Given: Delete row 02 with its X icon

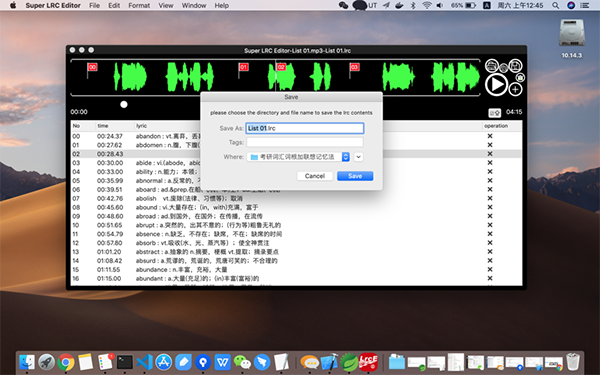Looking at the screenshot, I should [x=490, y=154].
